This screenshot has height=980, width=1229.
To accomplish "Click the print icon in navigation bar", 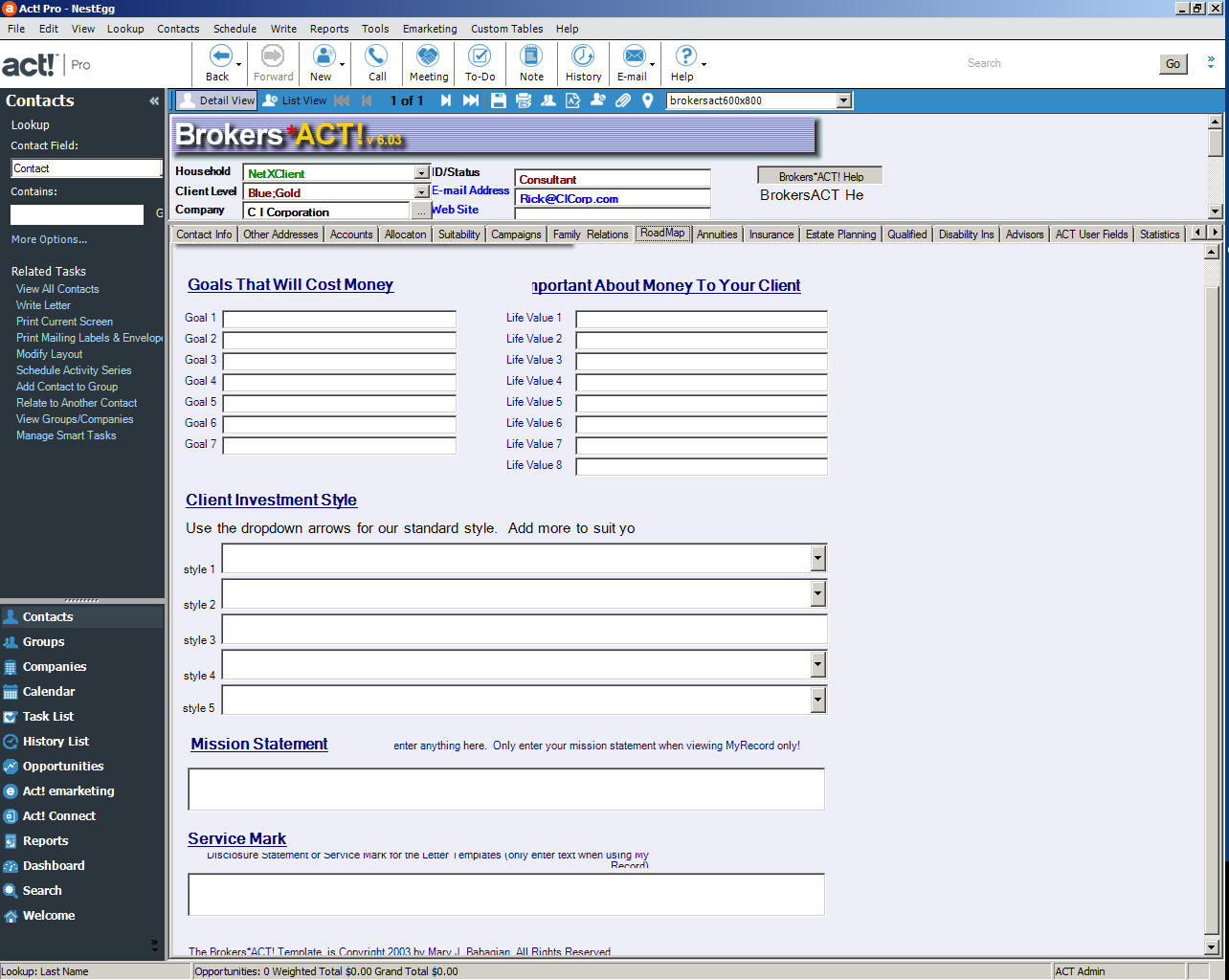I will click(524, 100).
